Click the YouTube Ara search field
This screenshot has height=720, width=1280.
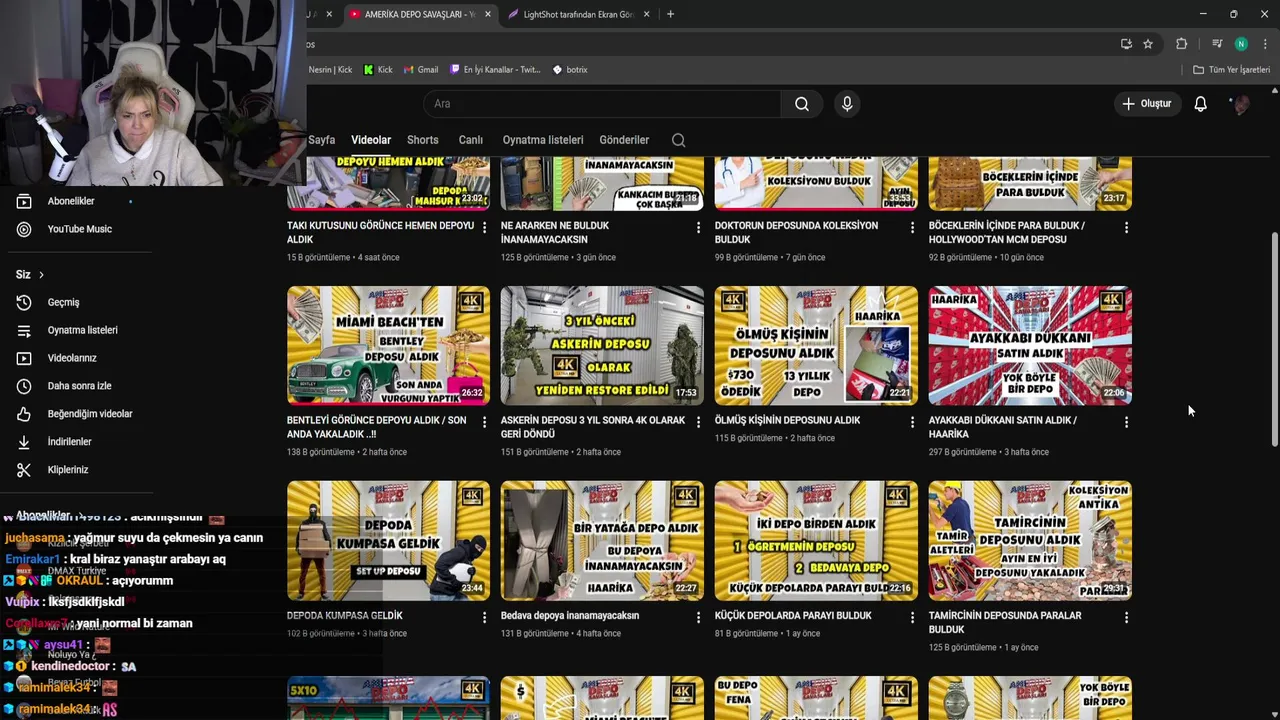[x=602, y=104]
